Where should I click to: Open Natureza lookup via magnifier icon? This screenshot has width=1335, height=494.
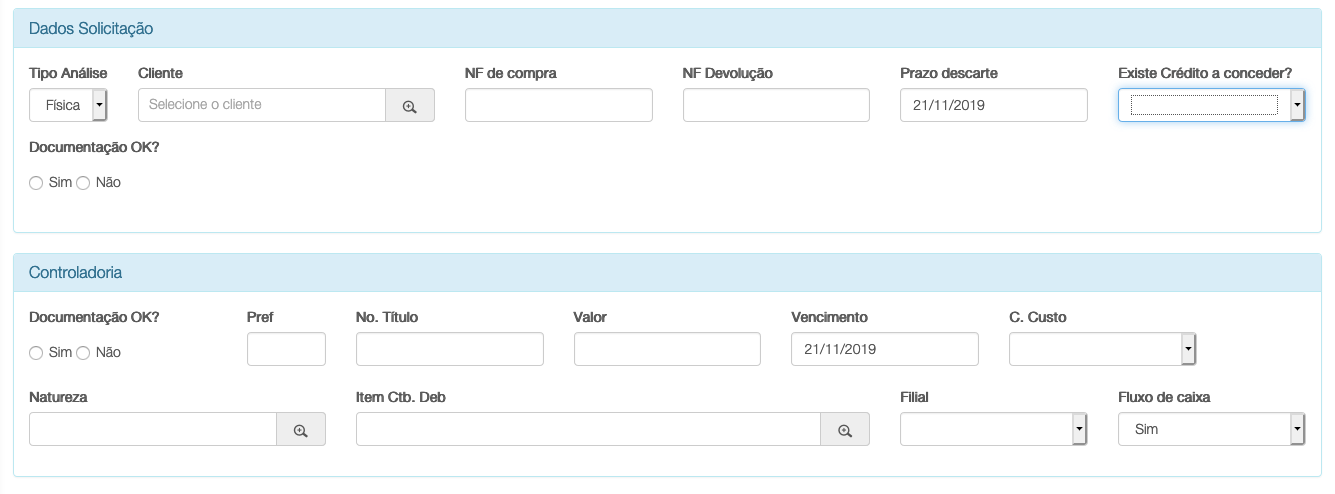click(x=301, y=429)
